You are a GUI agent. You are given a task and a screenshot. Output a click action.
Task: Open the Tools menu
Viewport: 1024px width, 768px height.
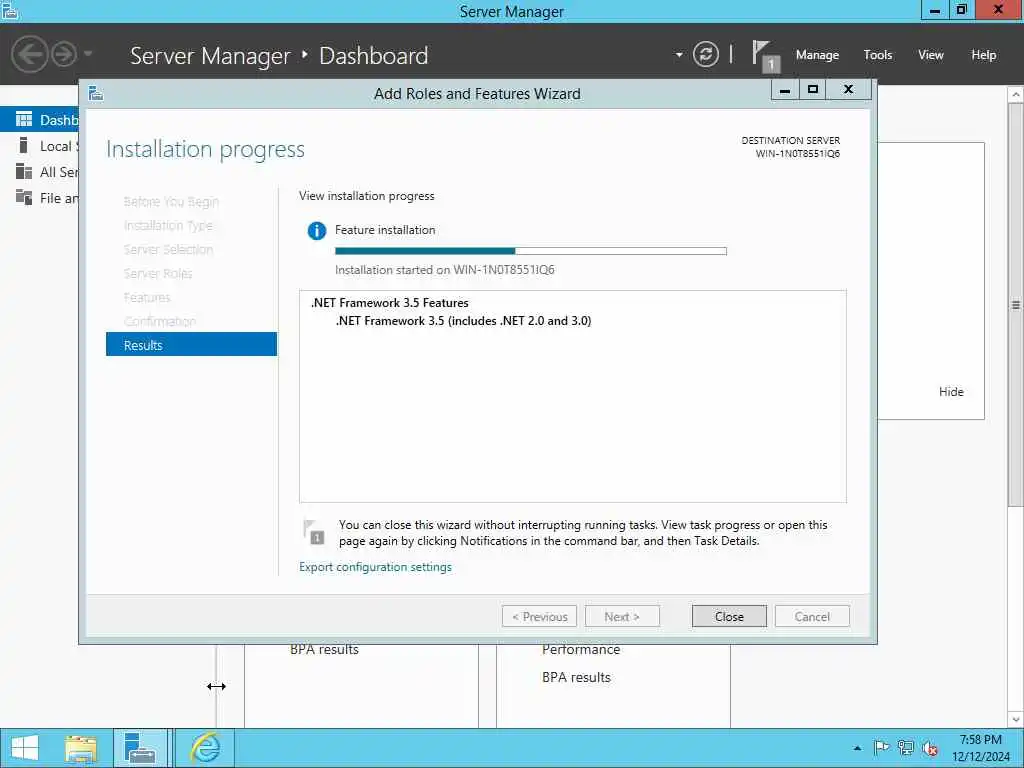tap(878, 56)
